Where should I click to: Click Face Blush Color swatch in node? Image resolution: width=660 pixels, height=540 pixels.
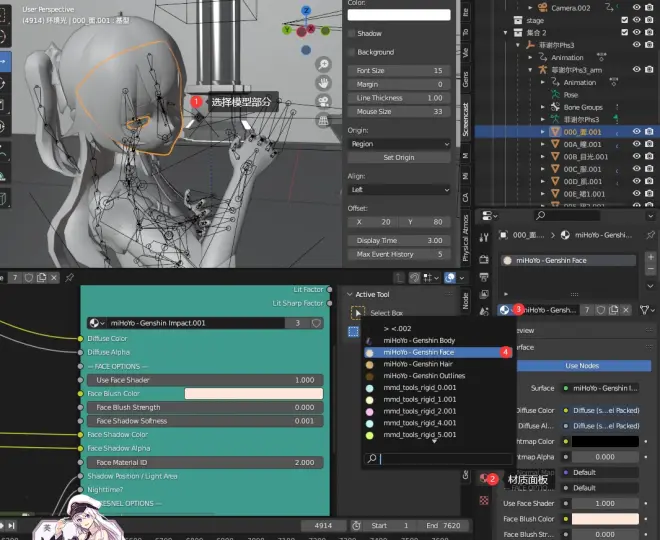coord(254,394)
